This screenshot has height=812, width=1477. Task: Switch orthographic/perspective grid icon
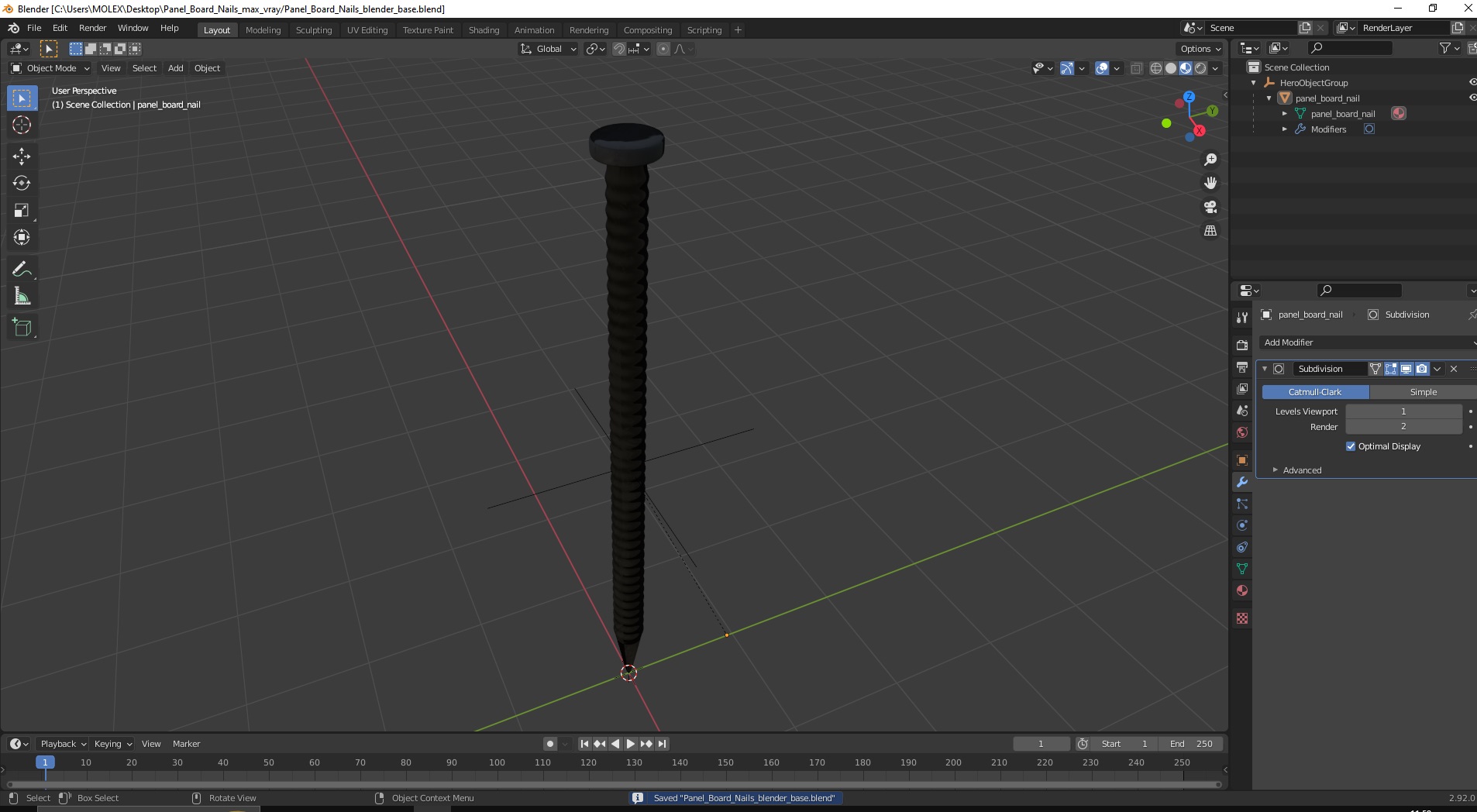[1210, 231]
